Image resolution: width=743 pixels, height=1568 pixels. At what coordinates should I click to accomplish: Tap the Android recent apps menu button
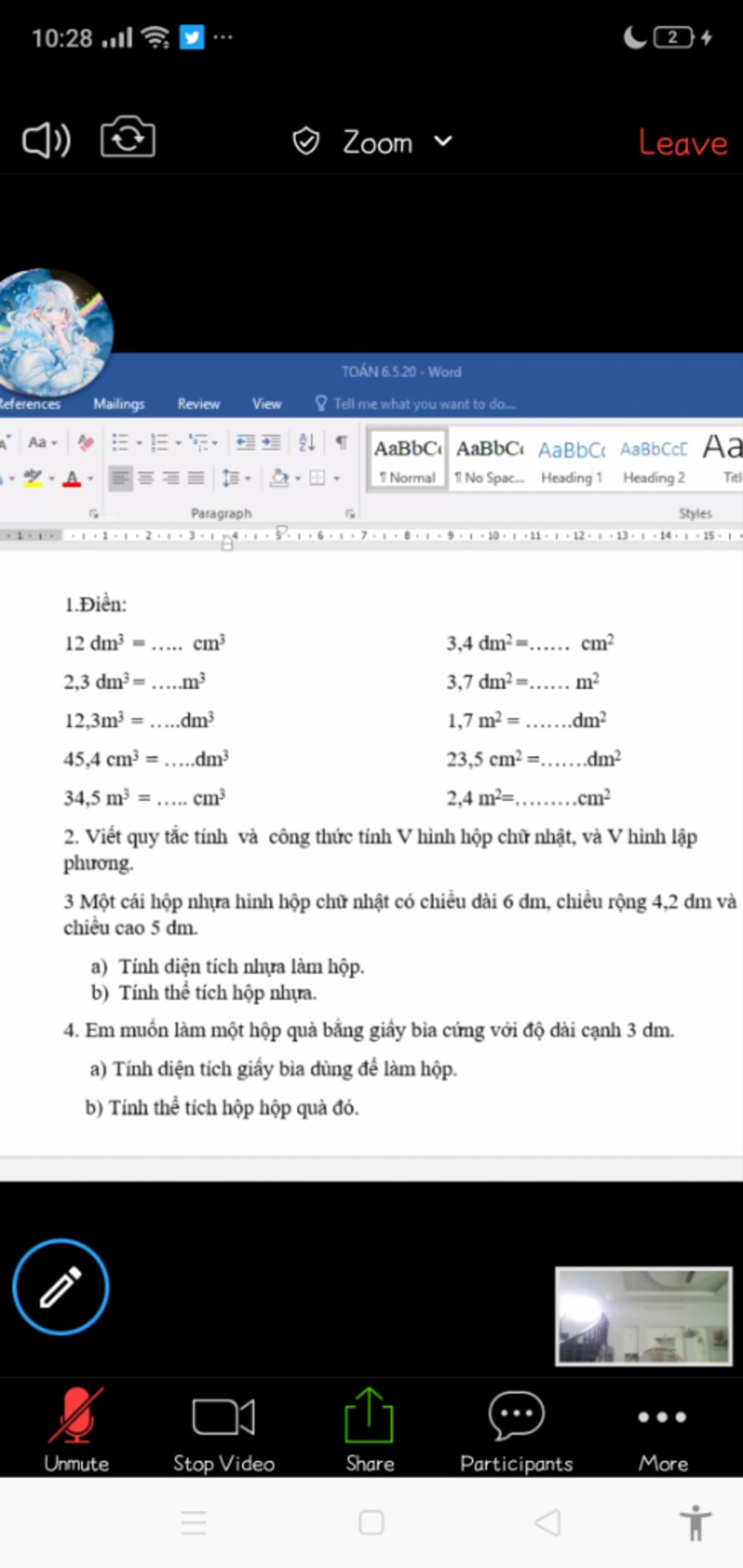(x=194, y=1522)
